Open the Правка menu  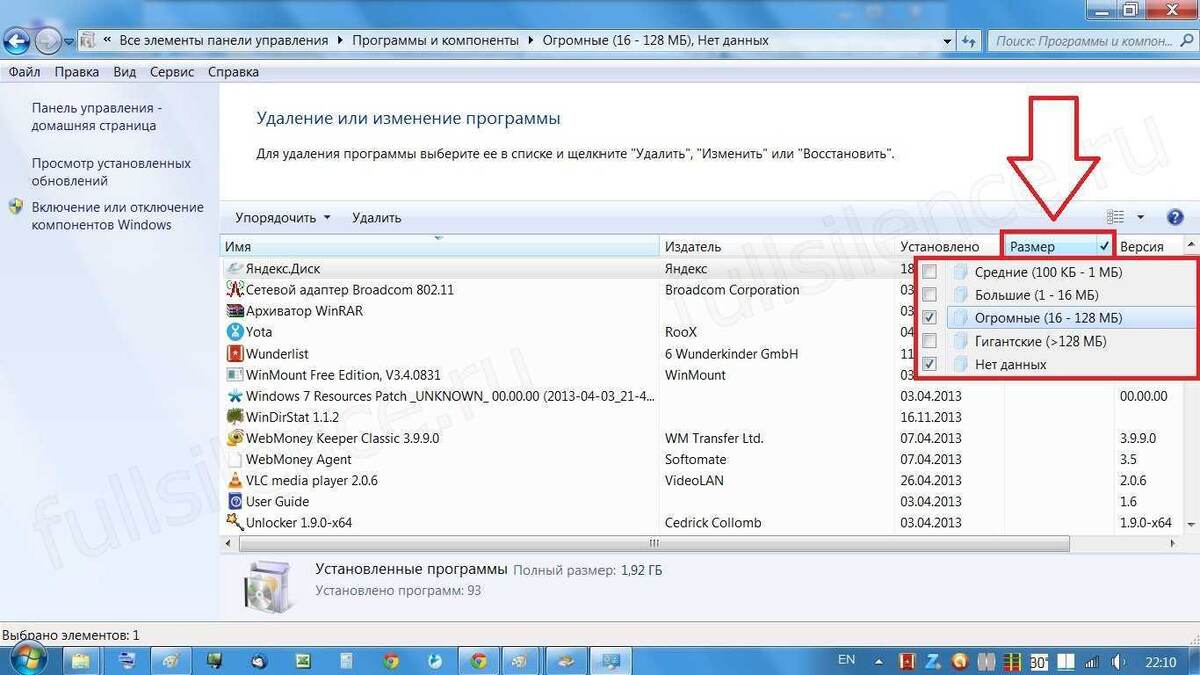pyautogui.click(x=77, y=72)
